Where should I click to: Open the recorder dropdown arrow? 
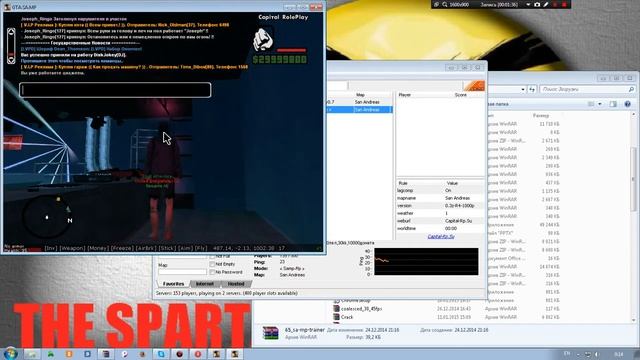[528, 4]
